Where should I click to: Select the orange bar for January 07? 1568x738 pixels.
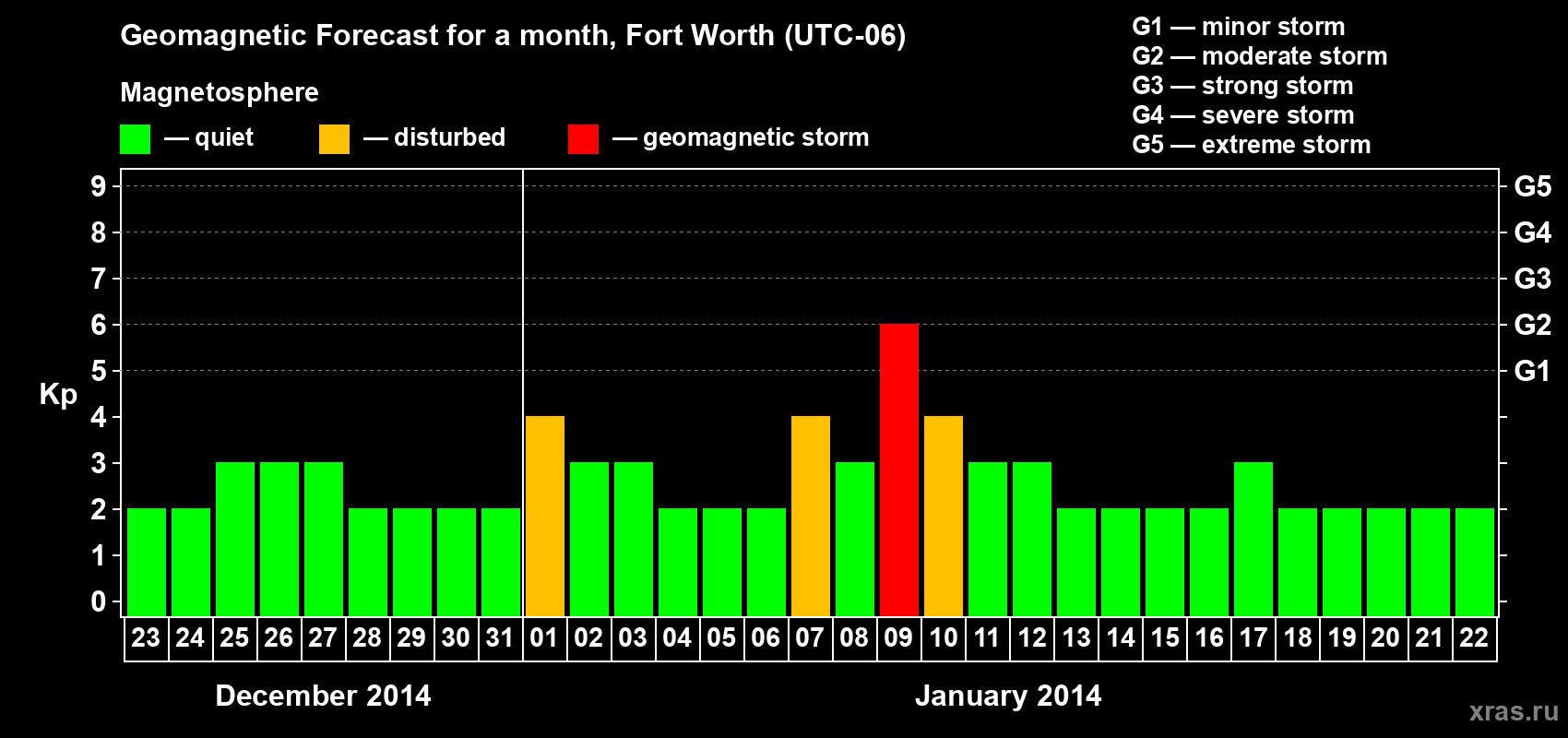coord(811,516)
